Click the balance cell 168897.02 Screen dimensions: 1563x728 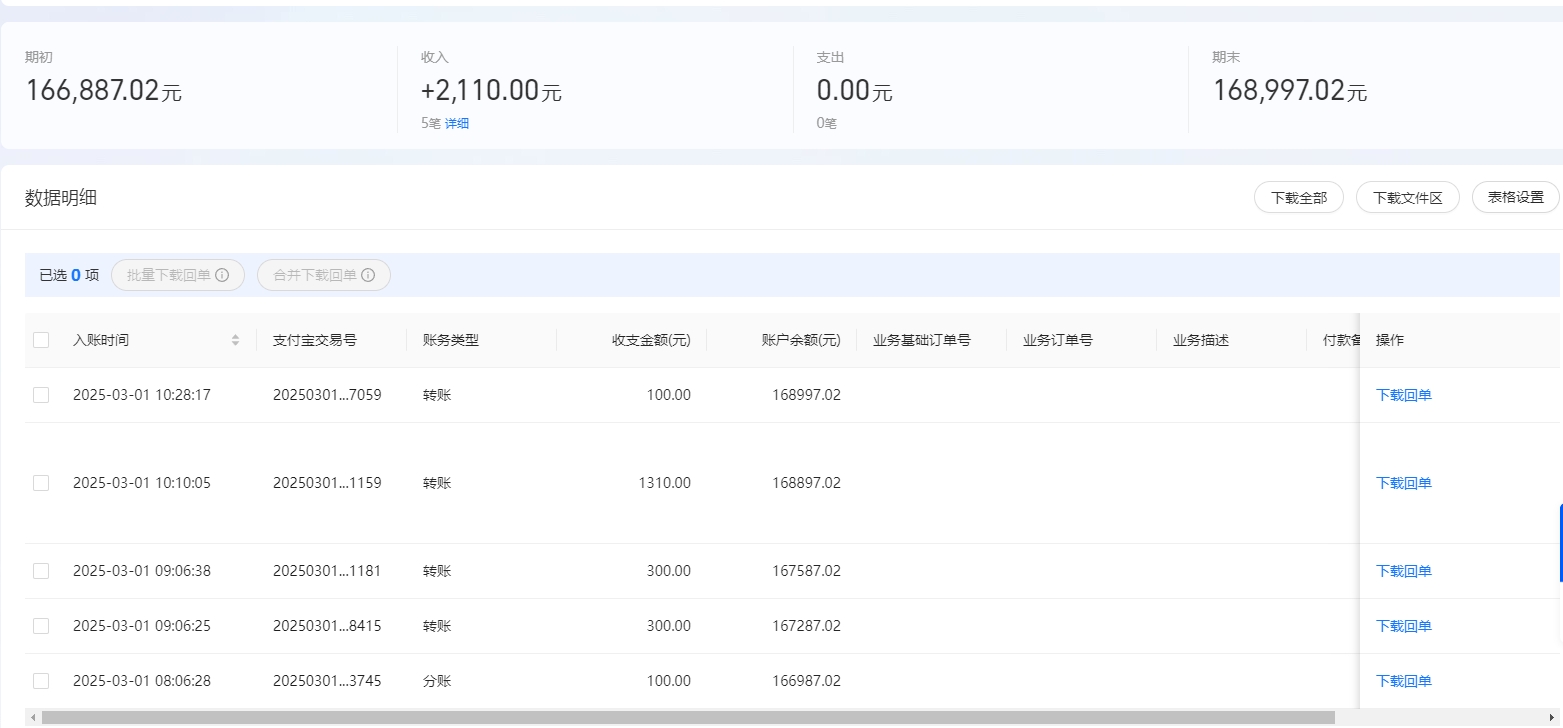click(x=806, y=483)
